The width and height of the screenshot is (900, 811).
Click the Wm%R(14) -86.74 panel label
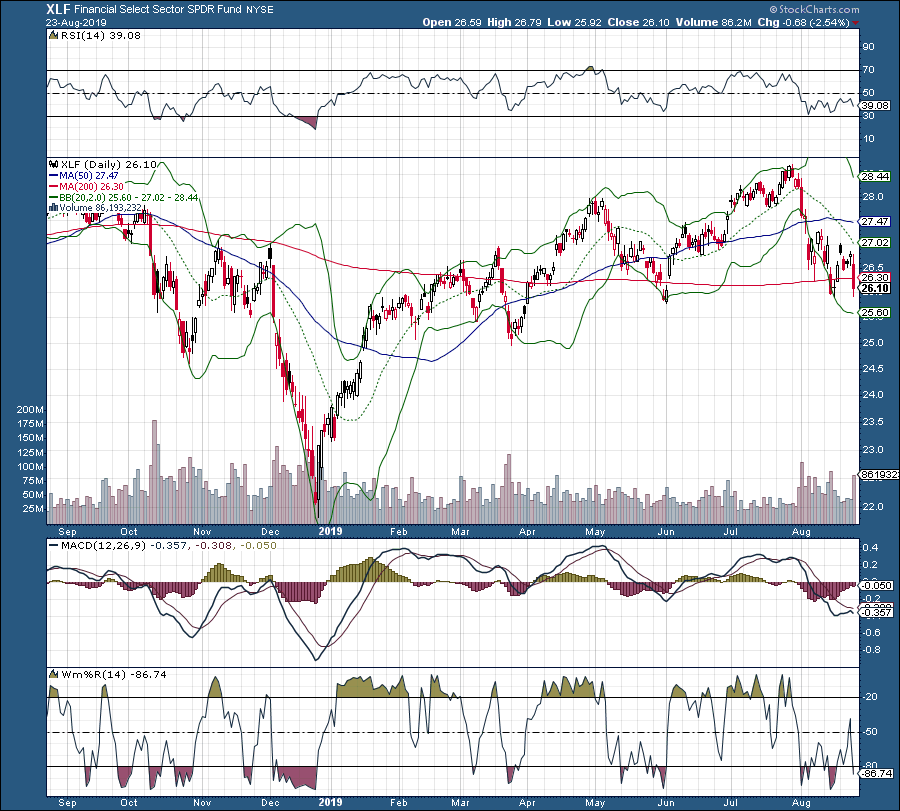[114, 674]
